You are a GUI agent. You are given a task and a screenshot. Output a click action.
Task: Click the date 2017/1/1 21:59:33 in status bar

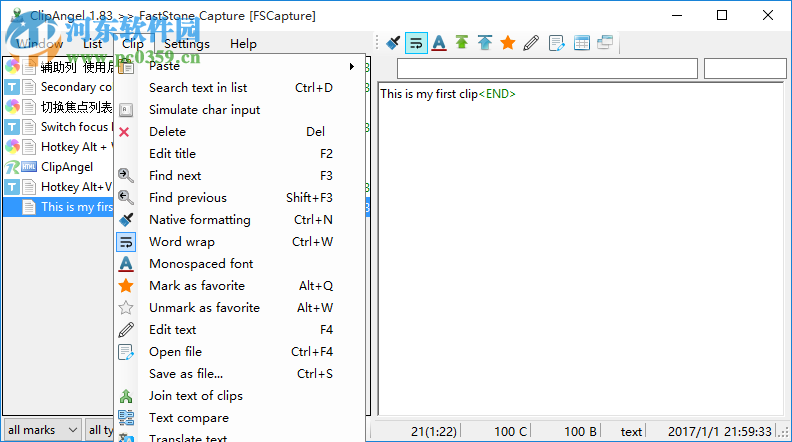(720, 431)
